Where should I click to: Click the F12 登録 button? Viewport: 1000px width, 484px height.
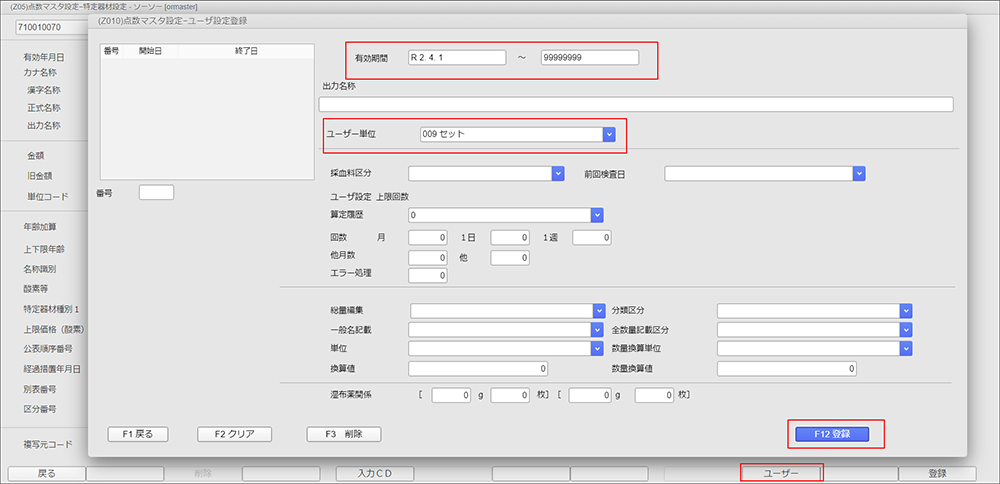(x=833, y=434)
